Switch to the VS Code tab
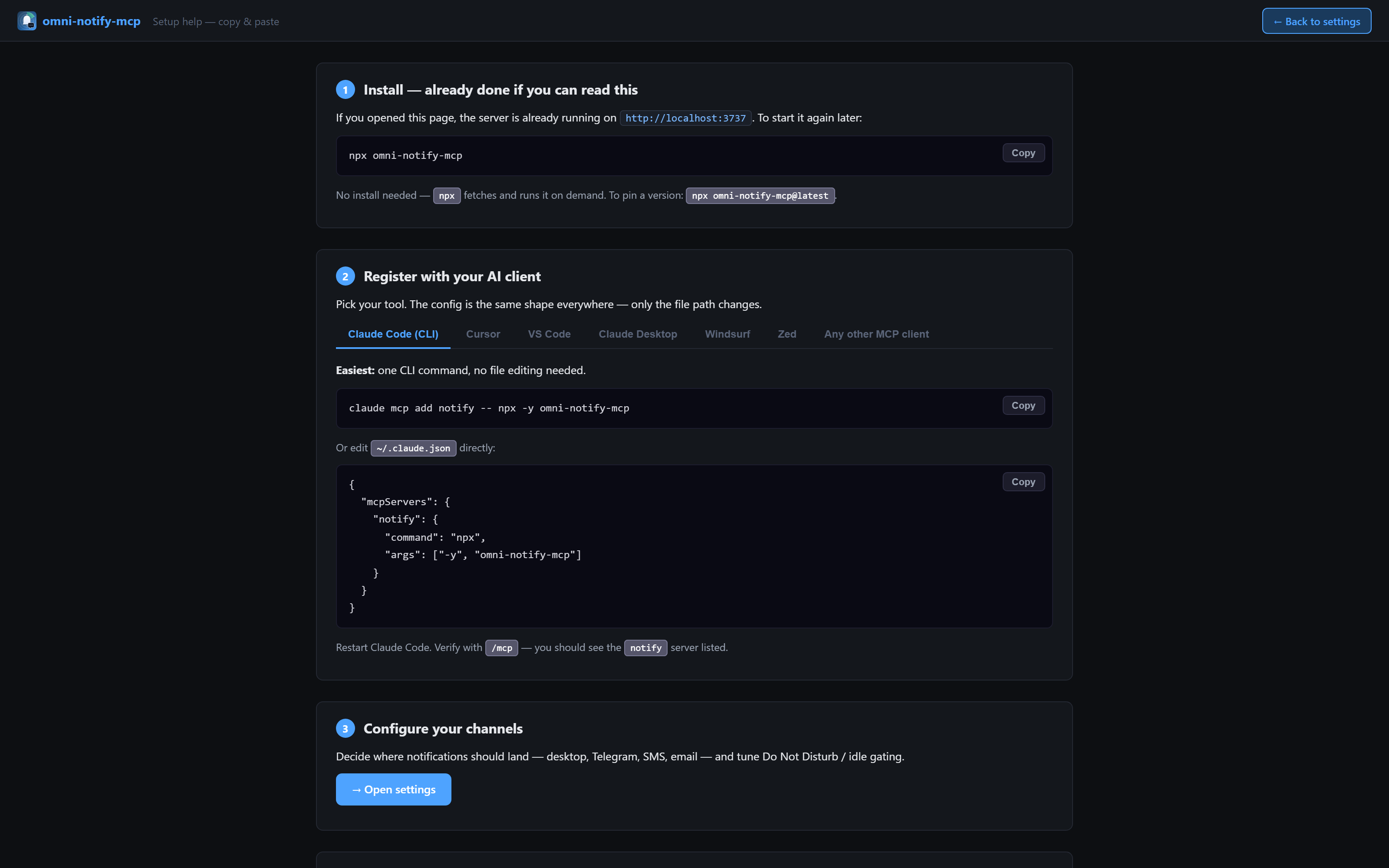The width and height of the screenshot is (1389, 868). coord(549,334)
